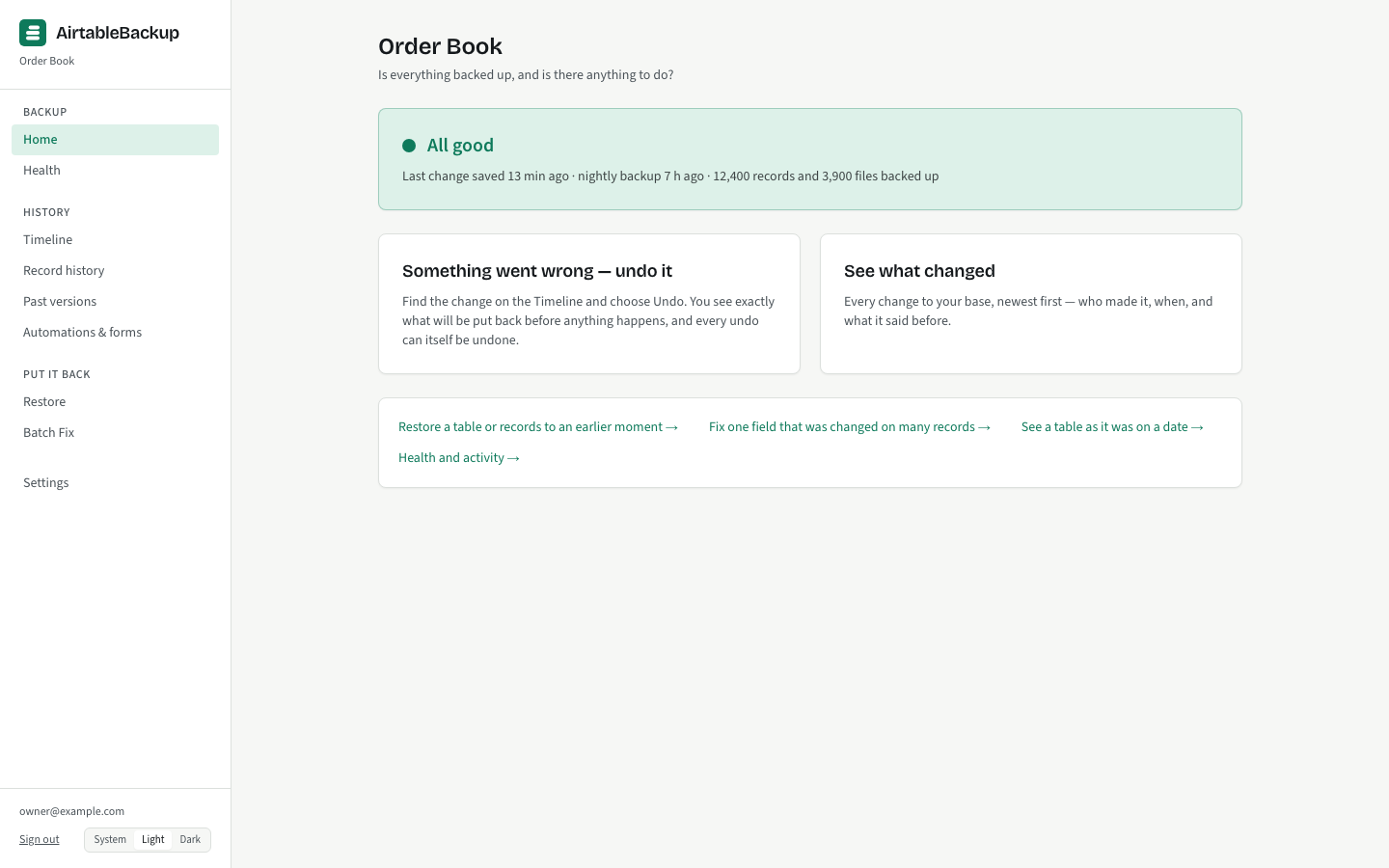Open Batch Fix in sidebar

115,433
